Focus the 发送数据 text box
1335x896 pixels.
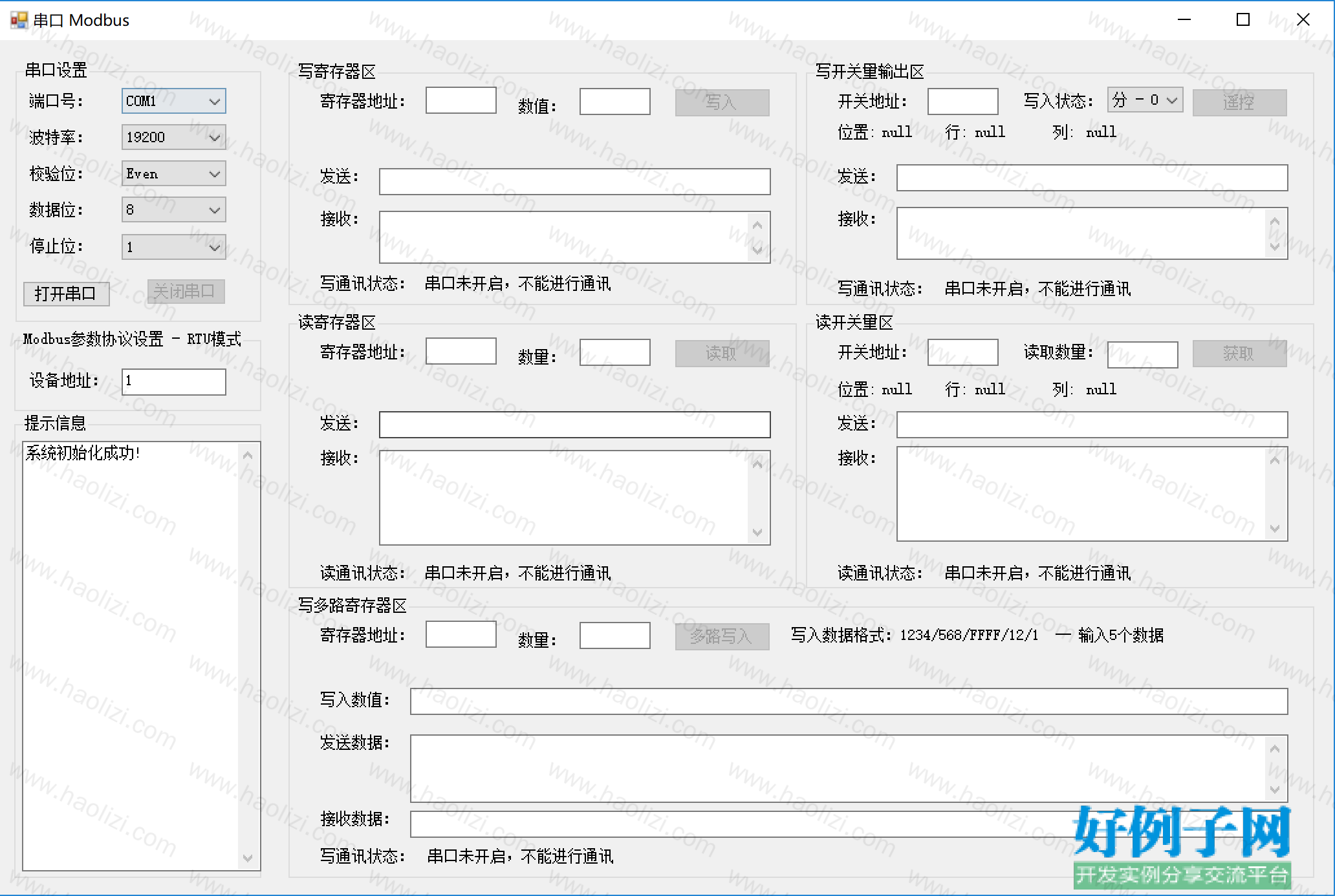[x=849, y=769]
